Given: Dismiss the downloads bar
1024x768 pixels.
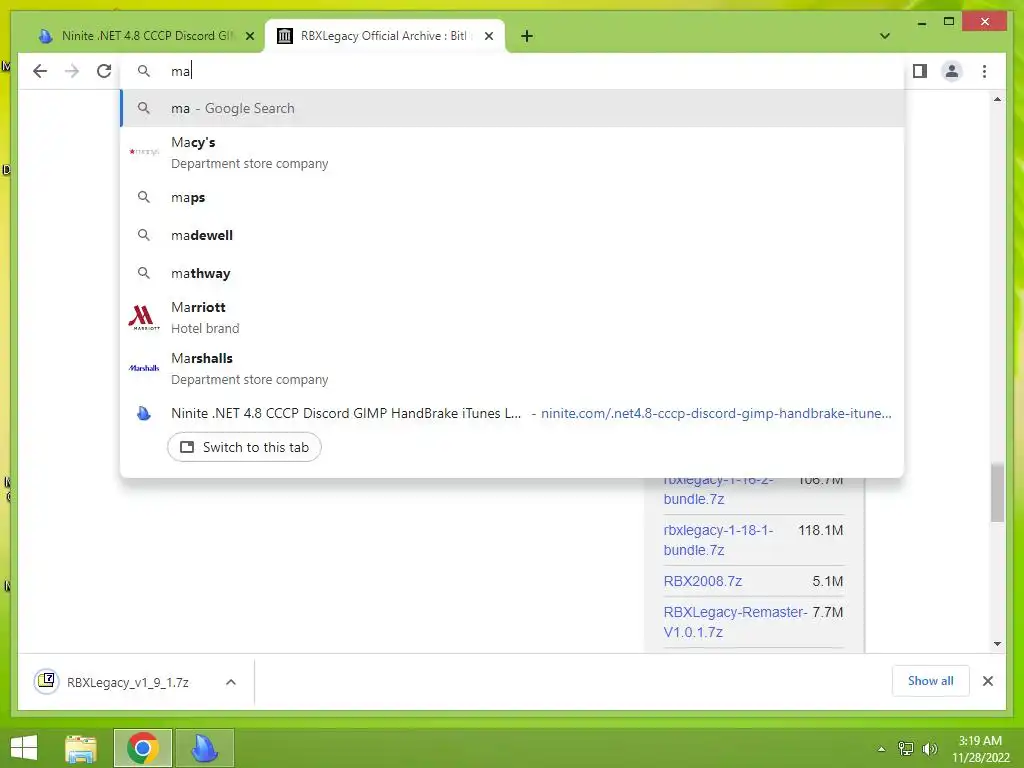Looking at the screenshot, I should click(987, 681).
